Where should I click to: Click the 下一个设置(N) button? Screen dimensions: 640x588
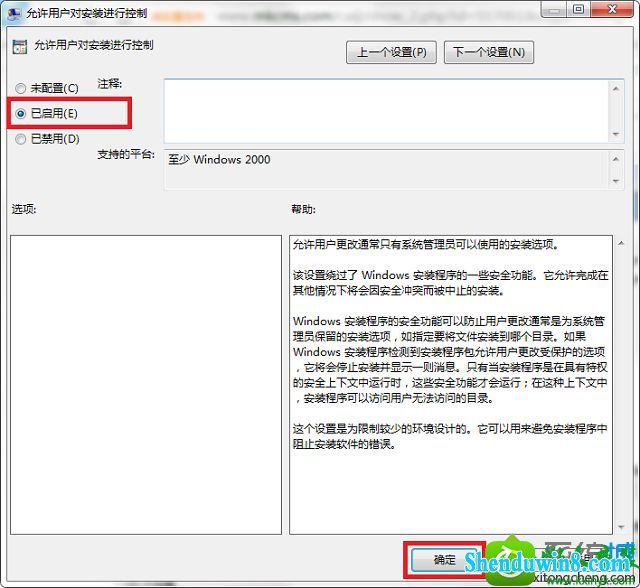tap(489, 52)
